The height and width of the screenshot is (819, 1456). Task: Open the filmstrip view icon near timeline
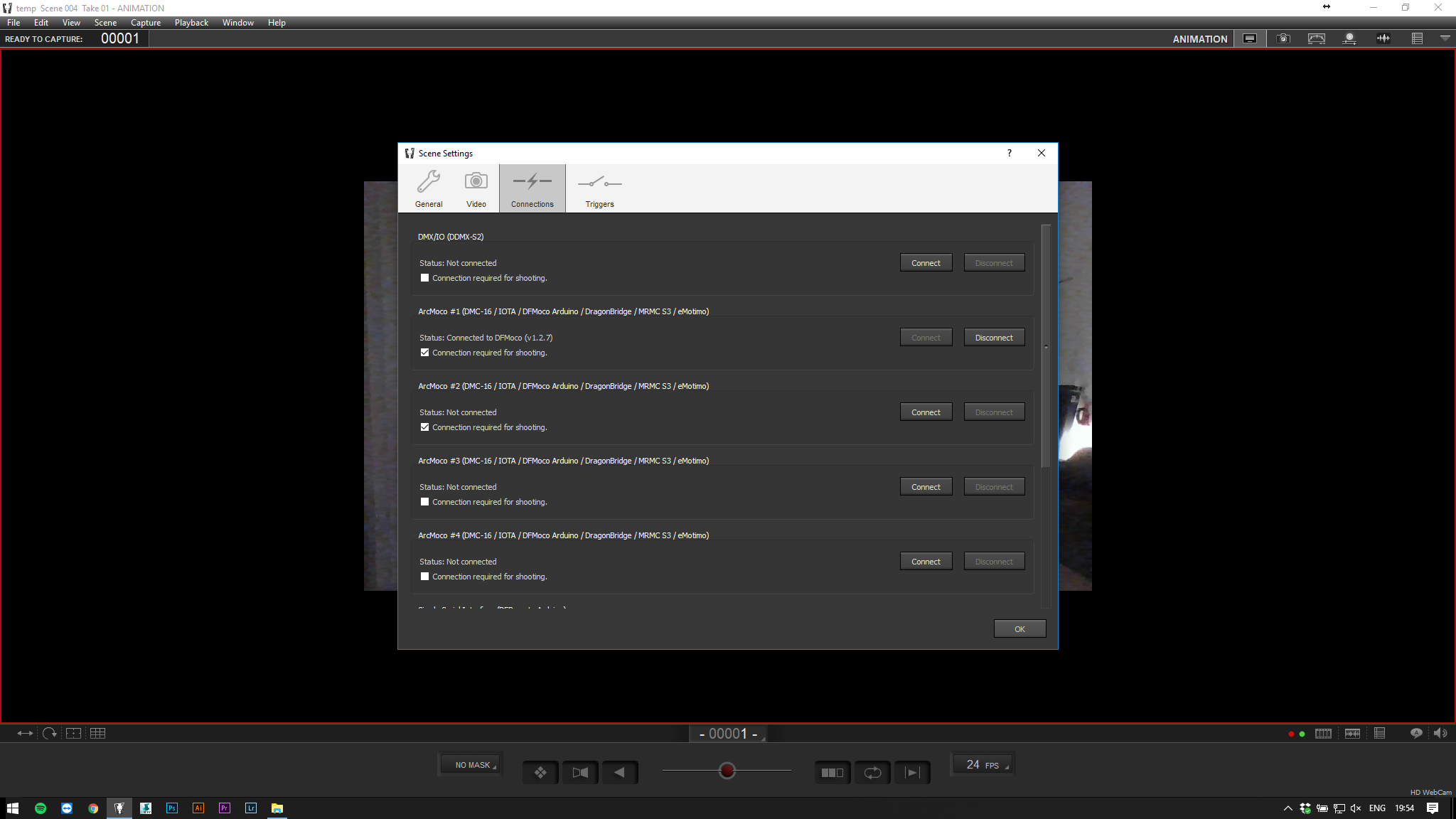(x=1323, y=733)
